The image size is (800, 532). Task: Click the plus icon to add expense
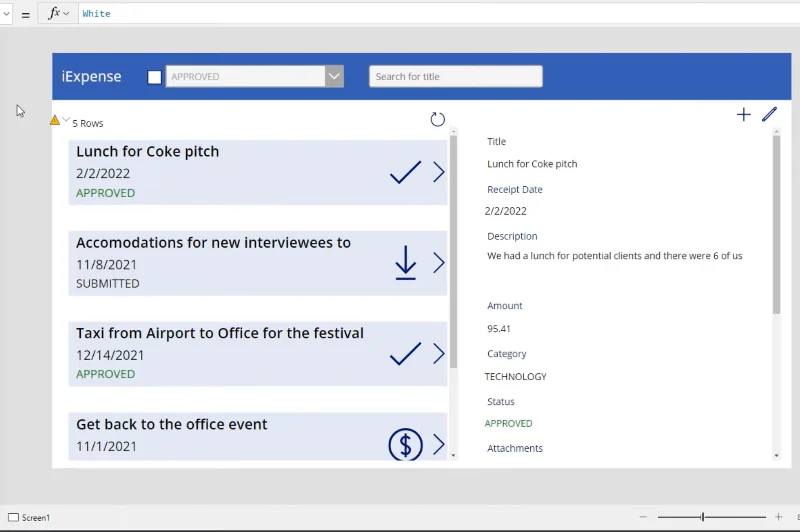[743, 114]
